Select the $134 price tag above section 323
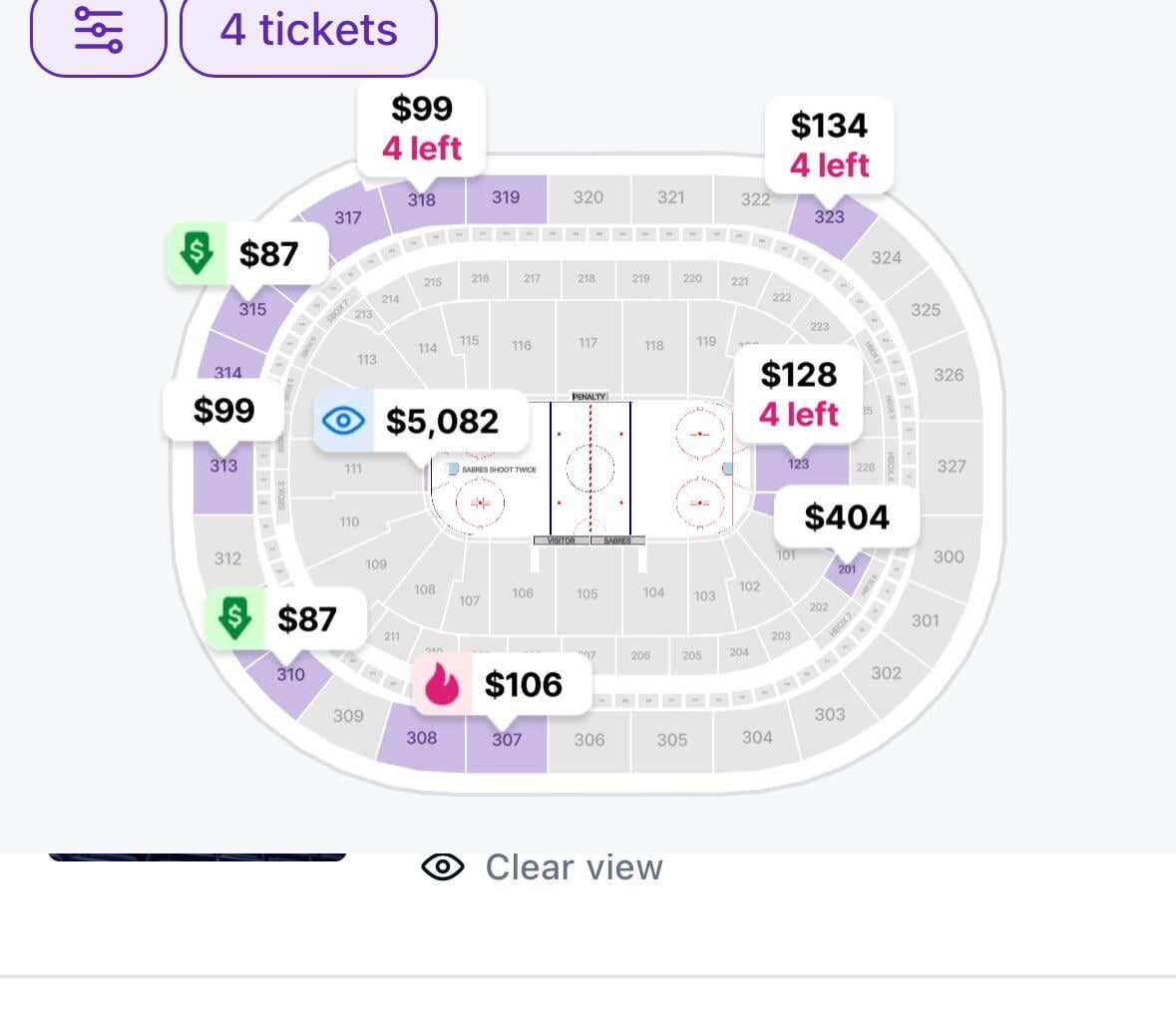Screen dimensions: 1176x1021 (x=829, y=145)
